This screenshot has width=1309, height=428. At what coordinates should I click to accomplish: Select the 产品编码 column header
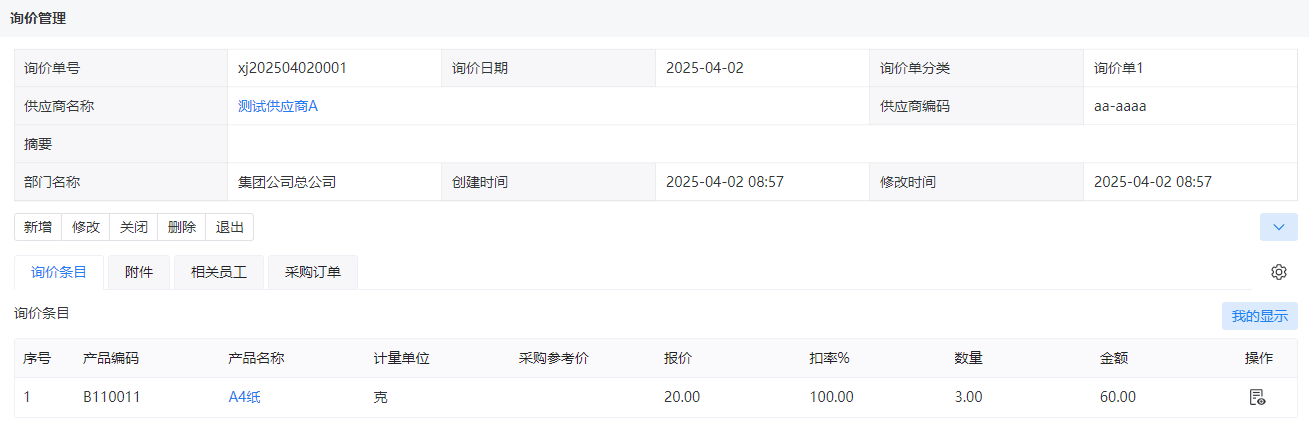111,358
